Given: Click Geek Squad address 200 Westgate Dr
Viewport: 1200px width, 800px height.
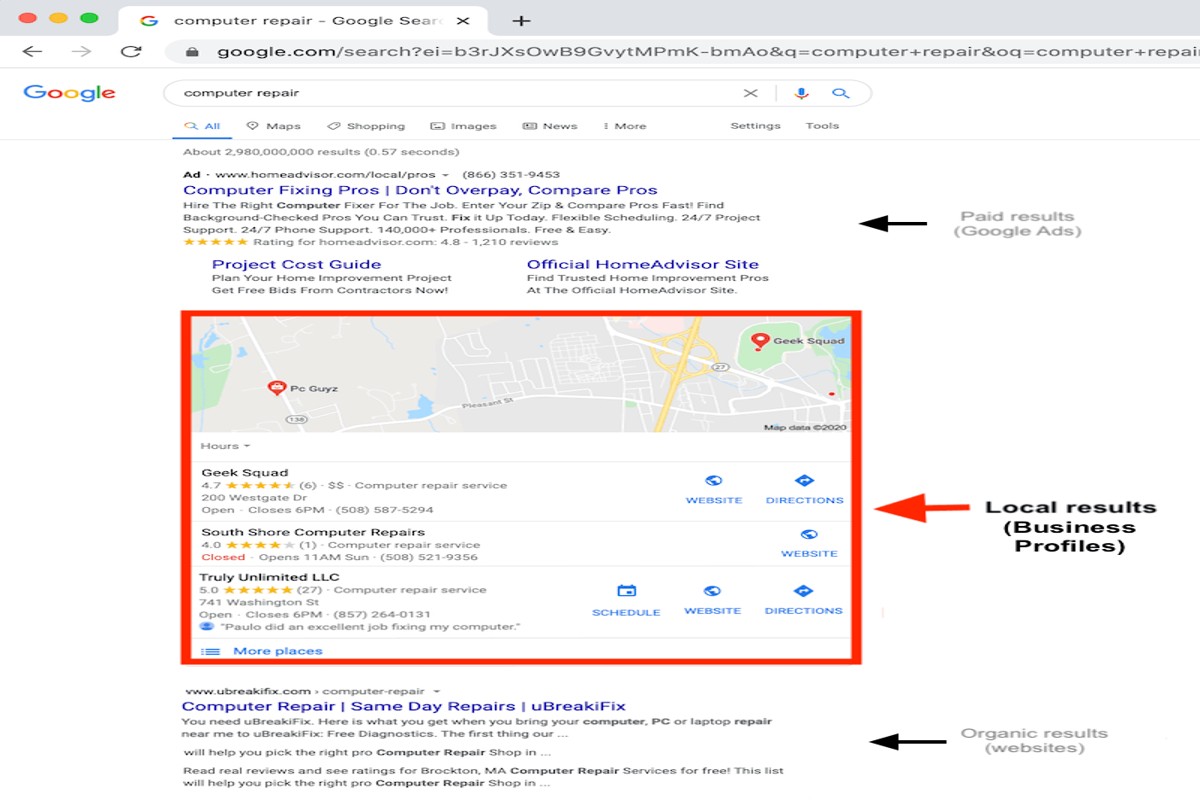Looking at the screenshot, I should [x=254, y=498].
